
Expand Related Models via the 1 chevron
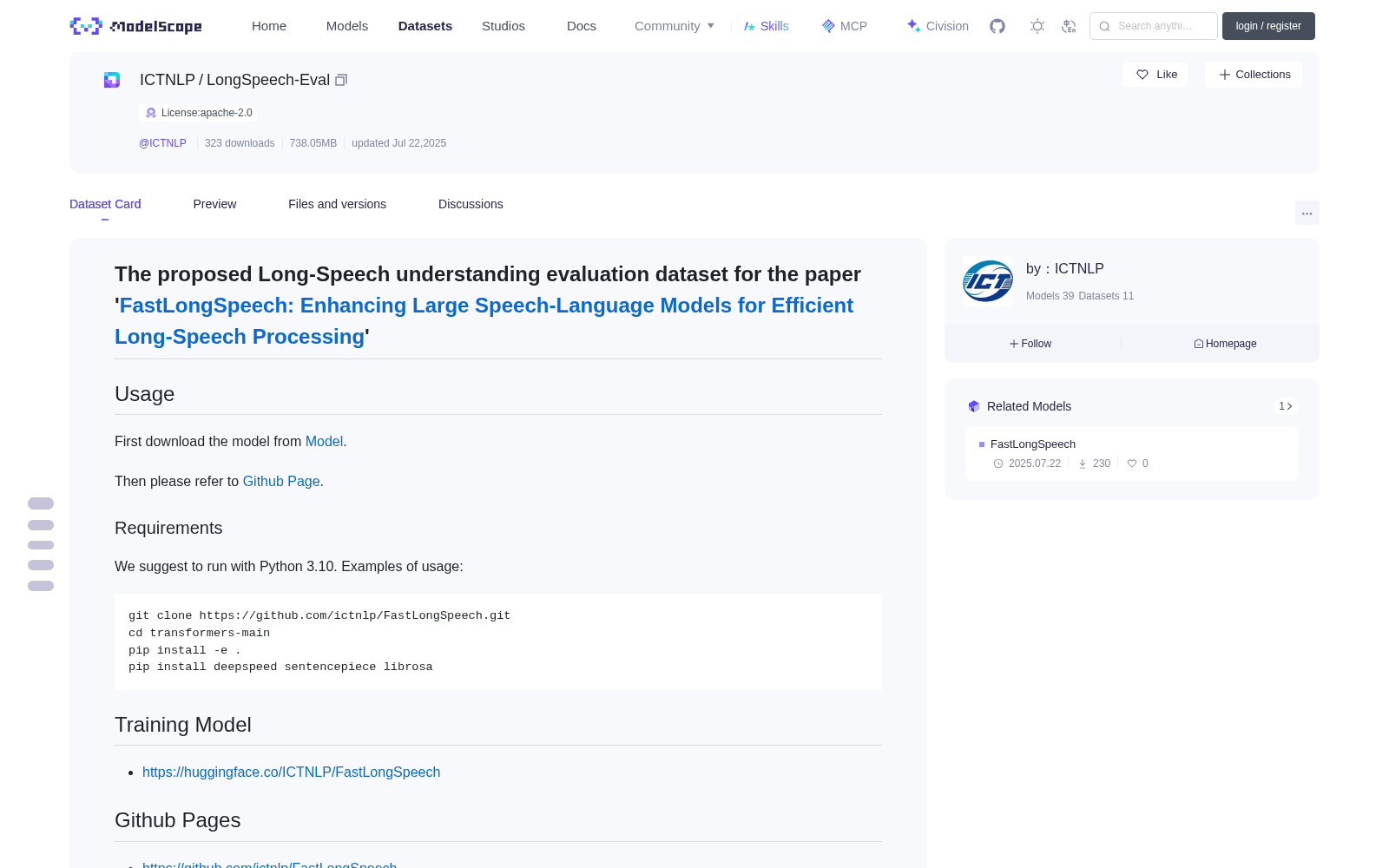[1286, 406]
